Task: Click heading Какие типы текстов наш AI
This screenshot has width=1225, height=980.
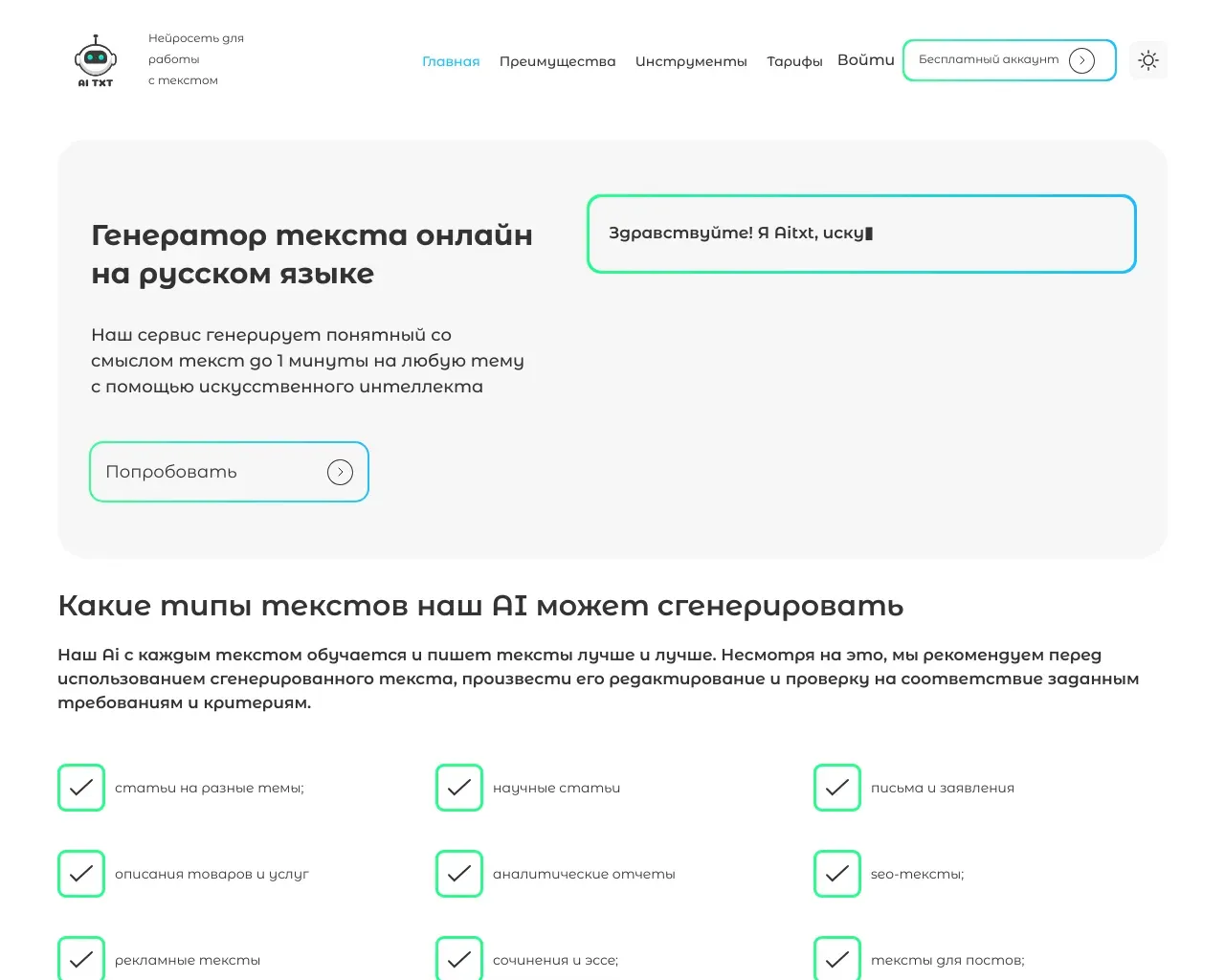Action: click(480, 606)
